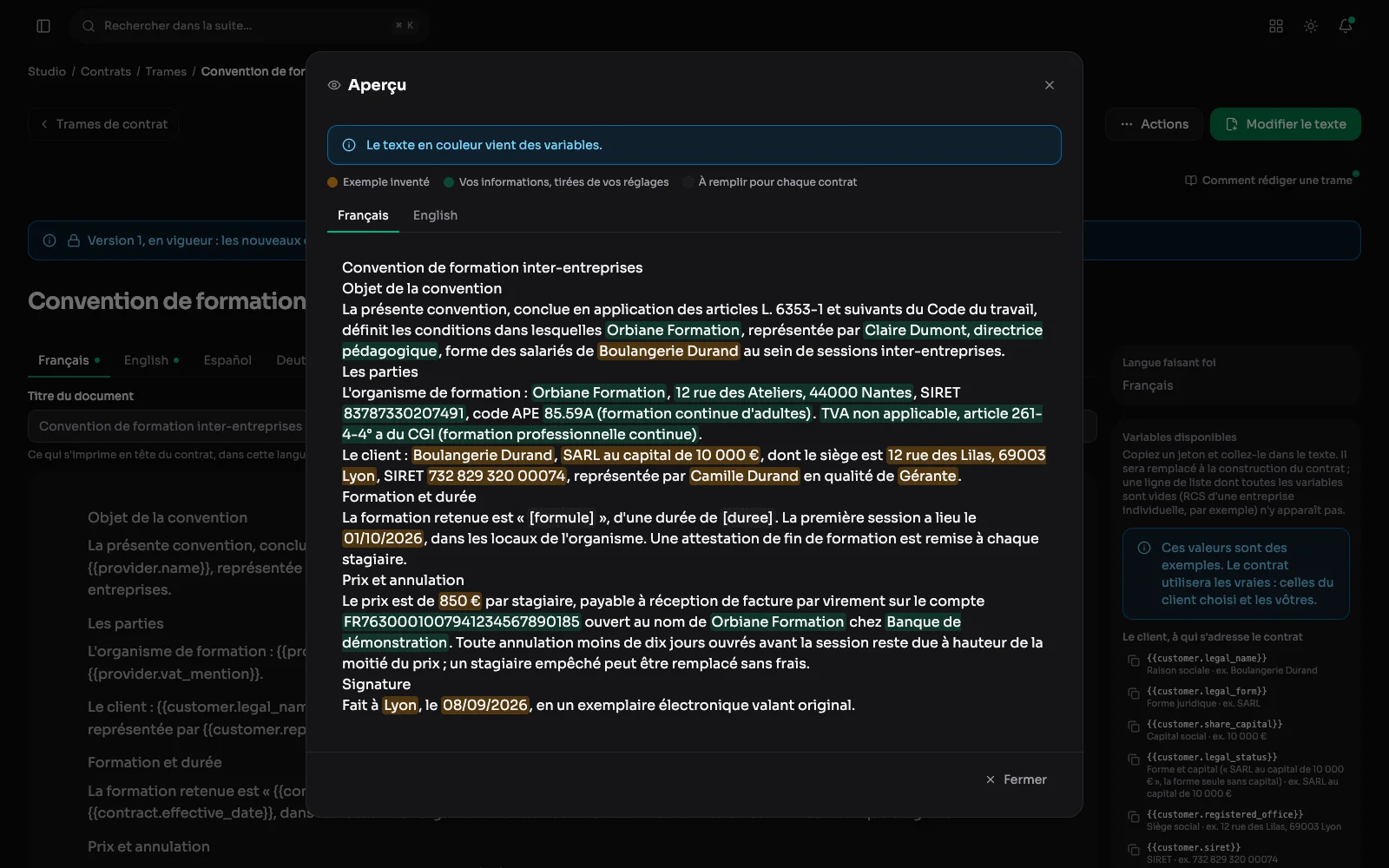Close the Aperçu dialog with X
The image size is (1389, 868).
tap(1050, 85)
